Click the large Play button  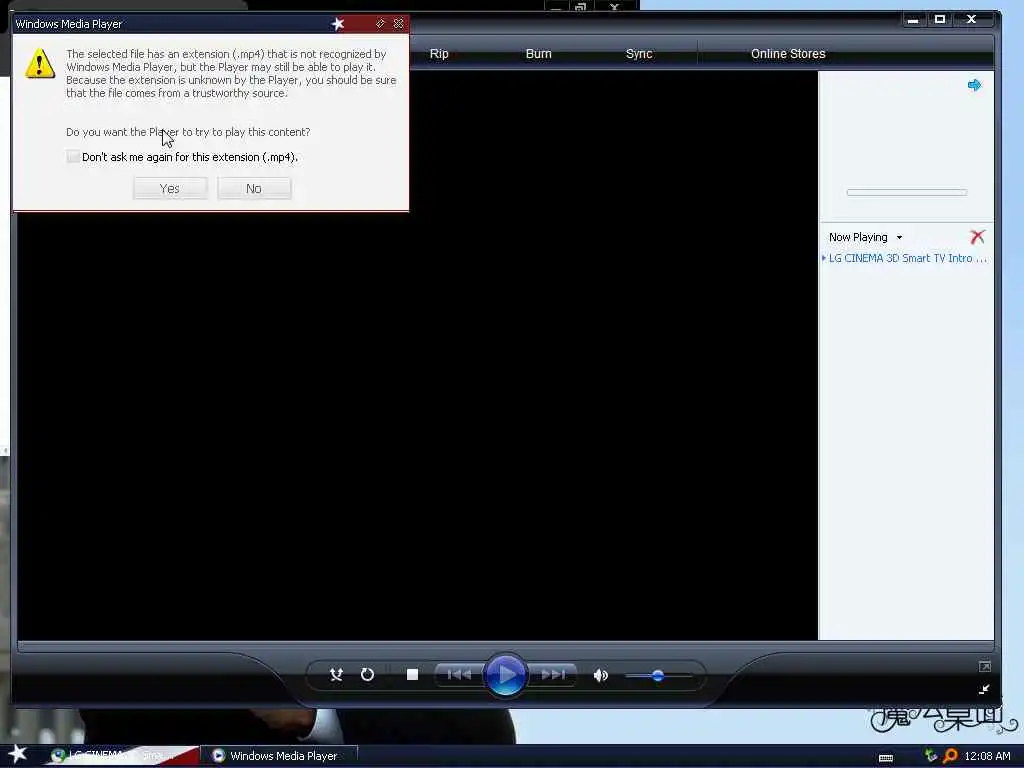point(505,675)
